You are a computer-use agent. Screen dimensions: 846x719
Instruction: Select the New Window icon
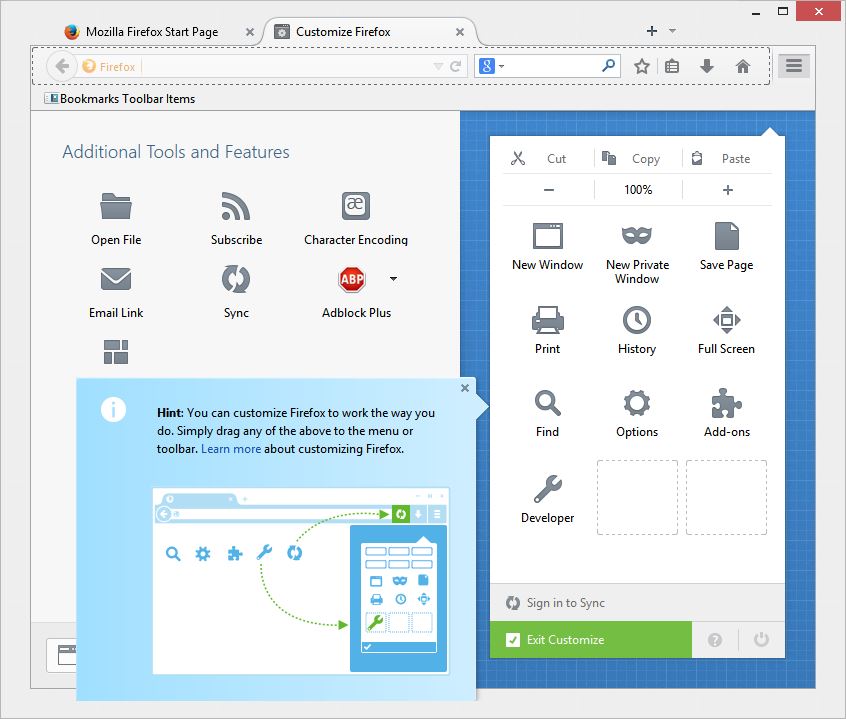tap(548, 236)
